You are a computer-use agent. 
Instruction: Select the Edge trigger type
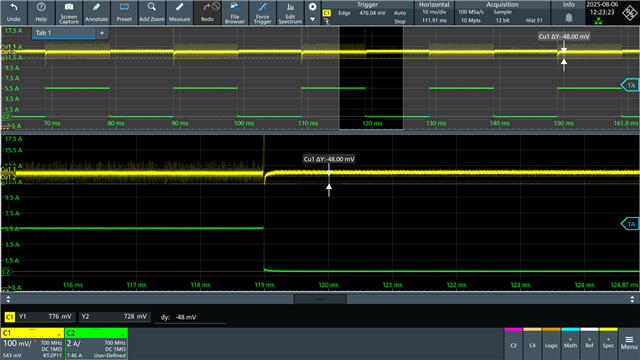(x=344, y=13)
